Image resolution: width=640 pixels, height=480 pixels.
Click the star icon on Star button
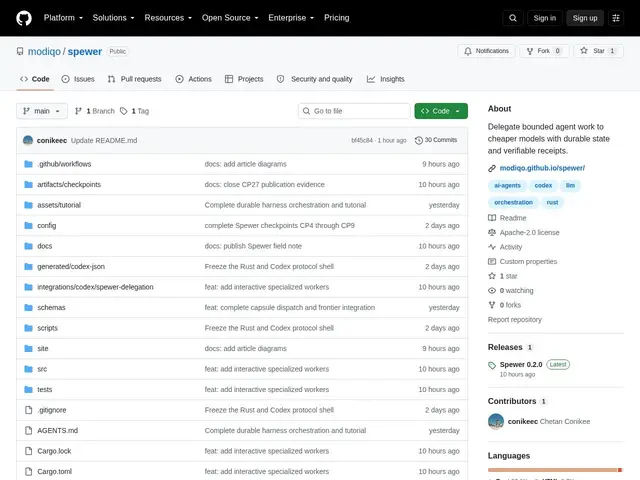click(x=584, y=51)
